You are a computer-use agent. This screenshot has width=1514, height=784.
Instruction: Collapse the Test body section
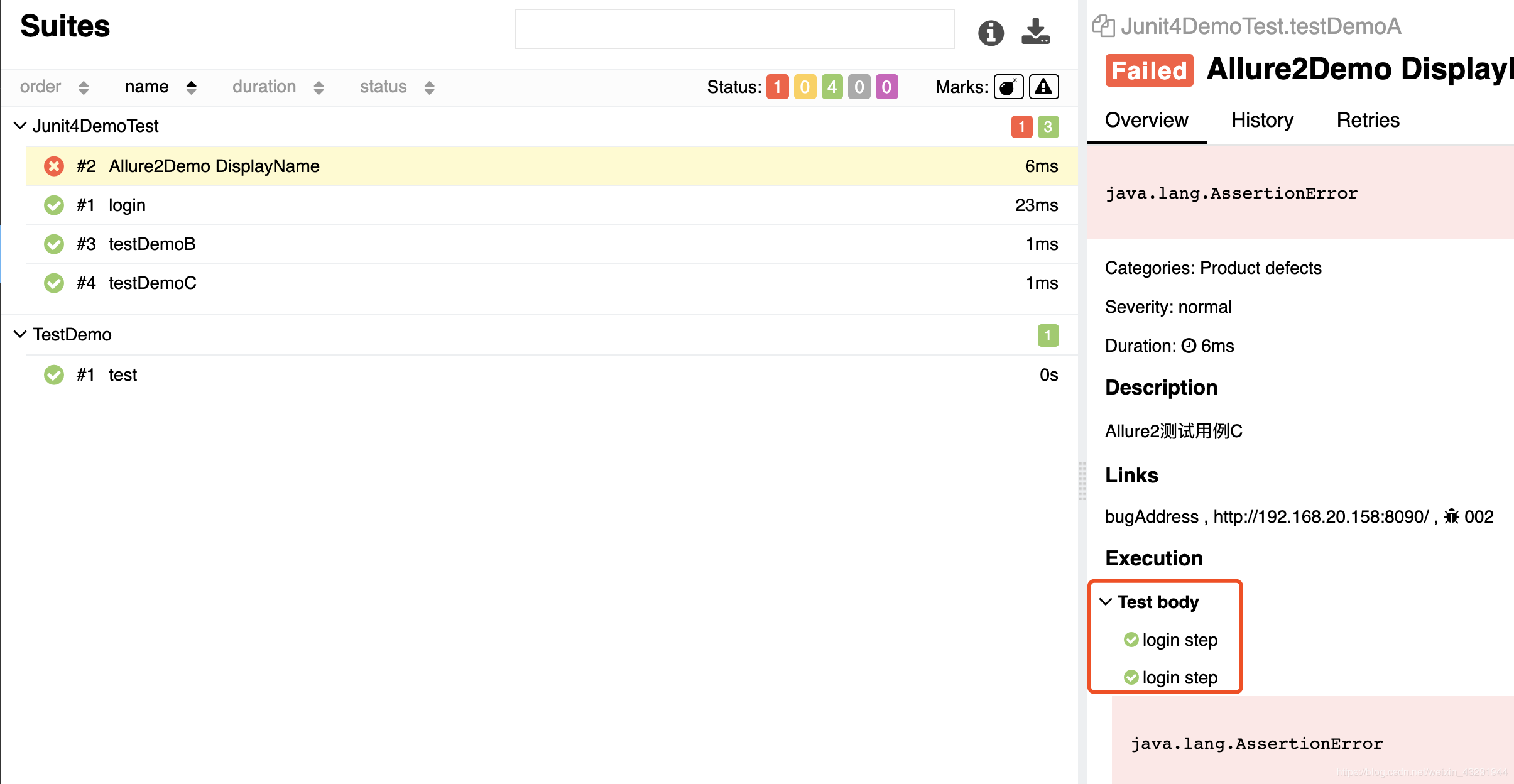coord(1106,602)
